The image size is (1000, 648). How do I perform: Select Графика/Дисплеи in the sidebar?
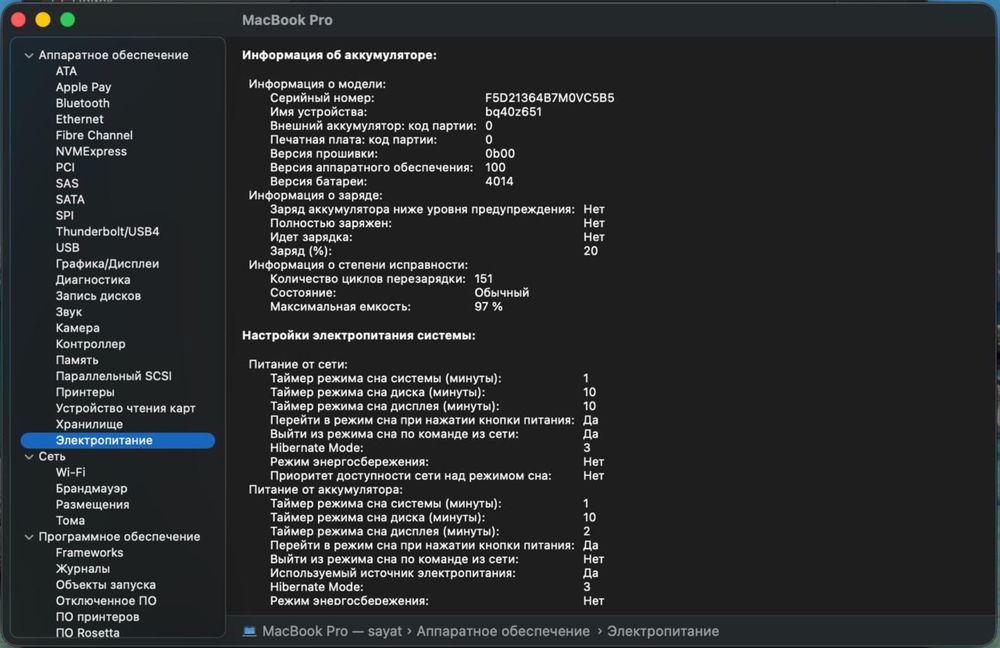pyautogui.click(x=107, y=263)
